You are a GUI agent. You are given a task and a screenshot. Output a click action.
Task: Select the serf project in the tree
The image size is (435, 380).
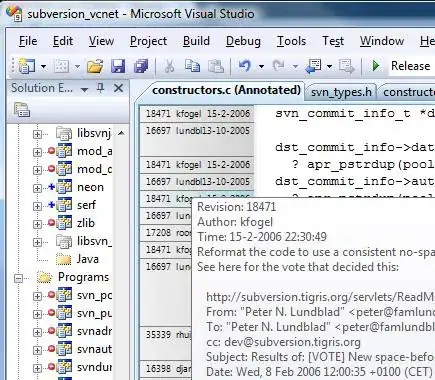tap(86, 205)
